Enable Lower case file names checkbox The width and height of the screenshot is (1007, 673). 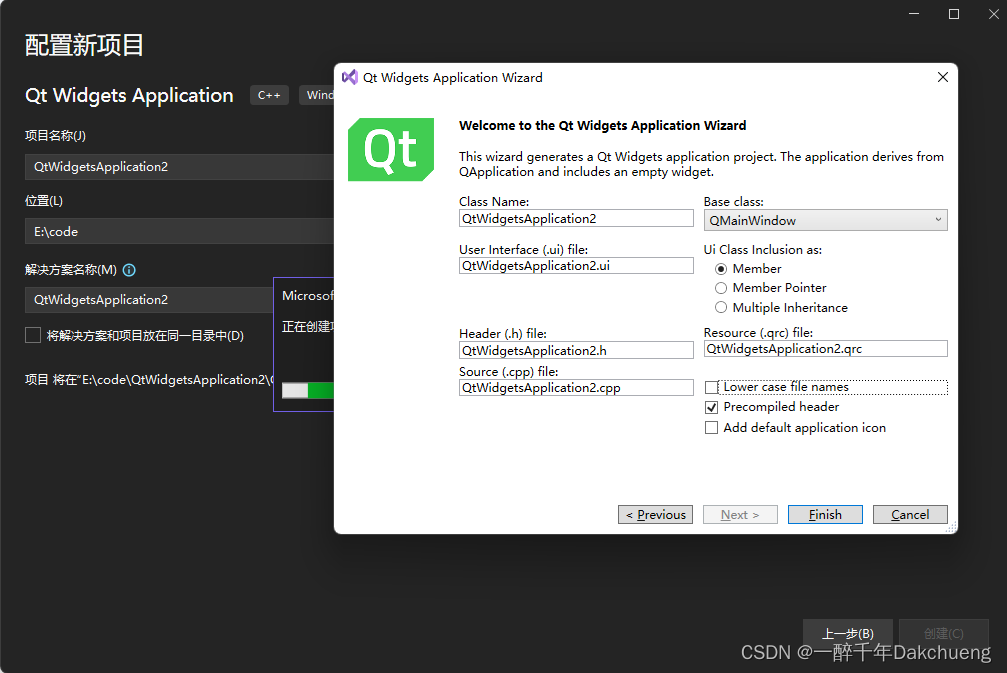[x=711, y=387]
